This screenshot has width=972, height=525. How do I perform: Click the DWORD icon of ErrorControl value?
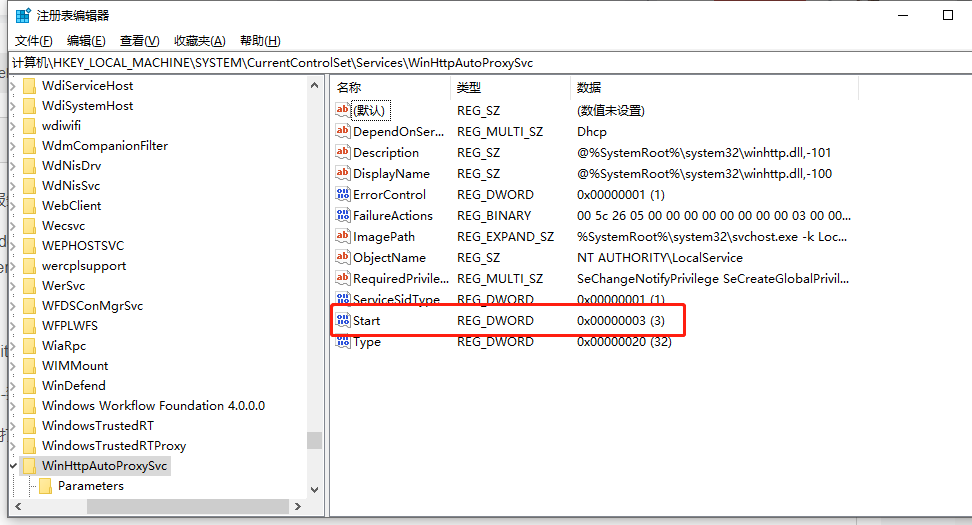[x=343, y=194]
